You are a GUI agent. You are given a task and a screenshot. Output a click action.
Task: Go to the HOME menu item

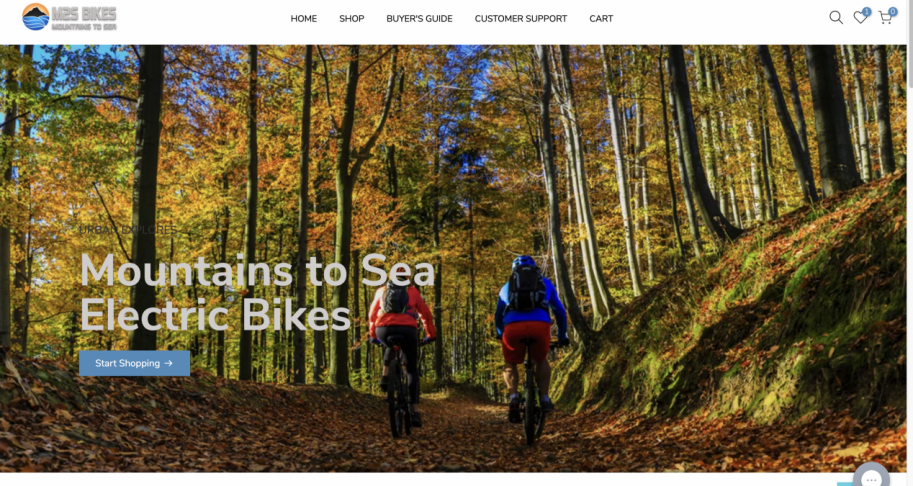(303, 19)
